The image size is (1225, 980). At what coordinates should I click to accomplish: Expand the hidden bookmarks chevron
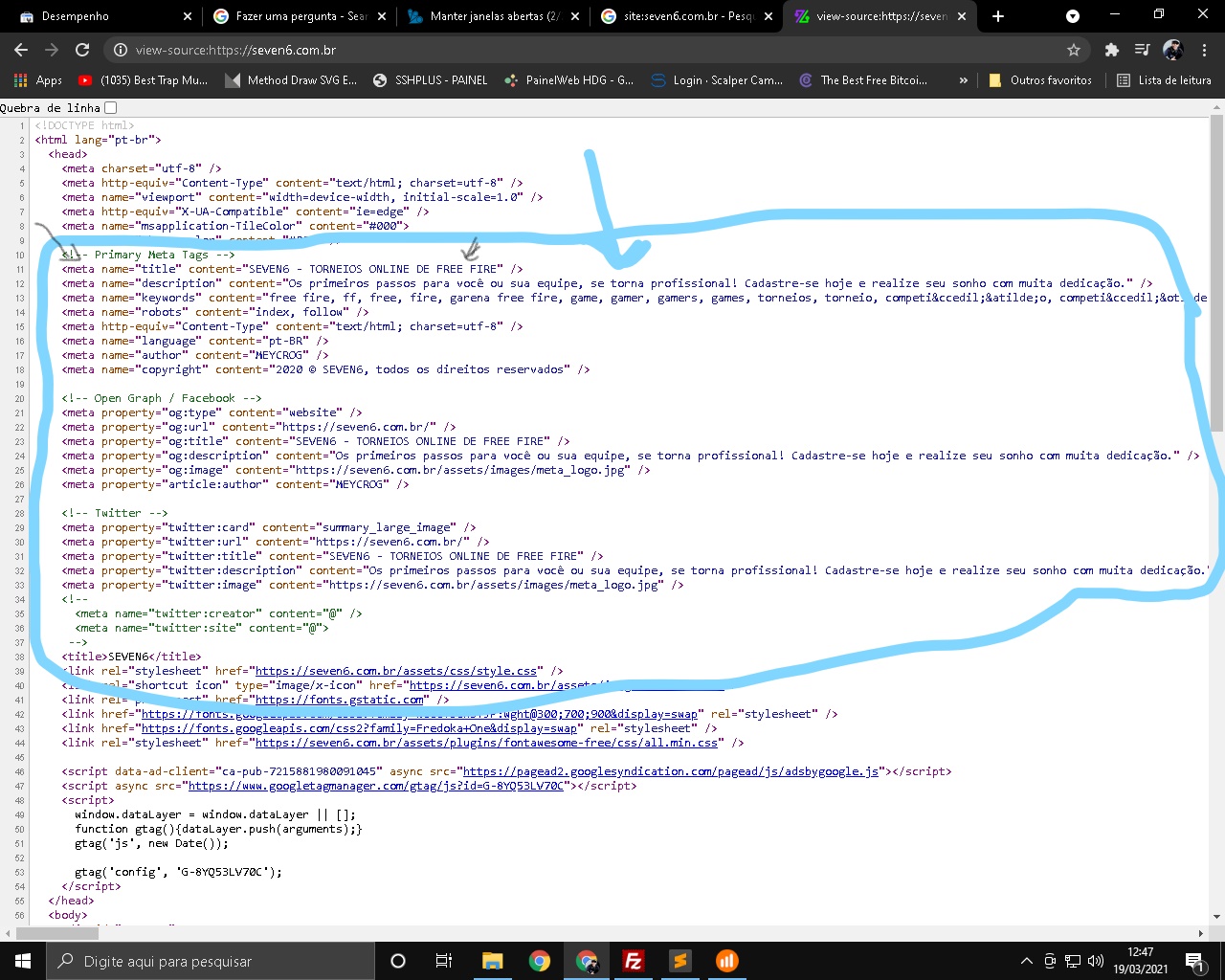click(x=963, y=80)
